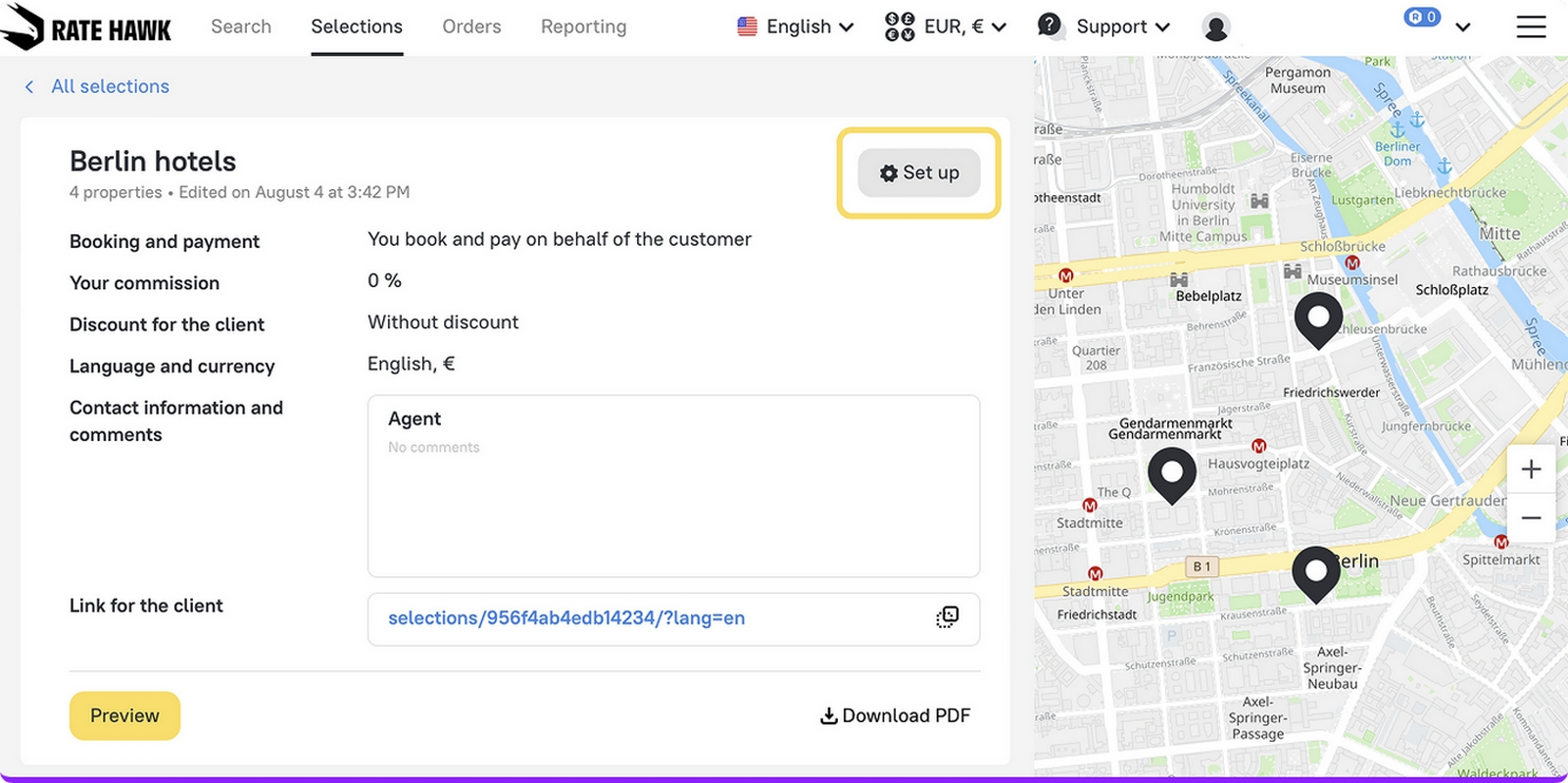Click the back arrow beside All selections
The height and width of the screenshot is (783, 1568).
(29, 86)
